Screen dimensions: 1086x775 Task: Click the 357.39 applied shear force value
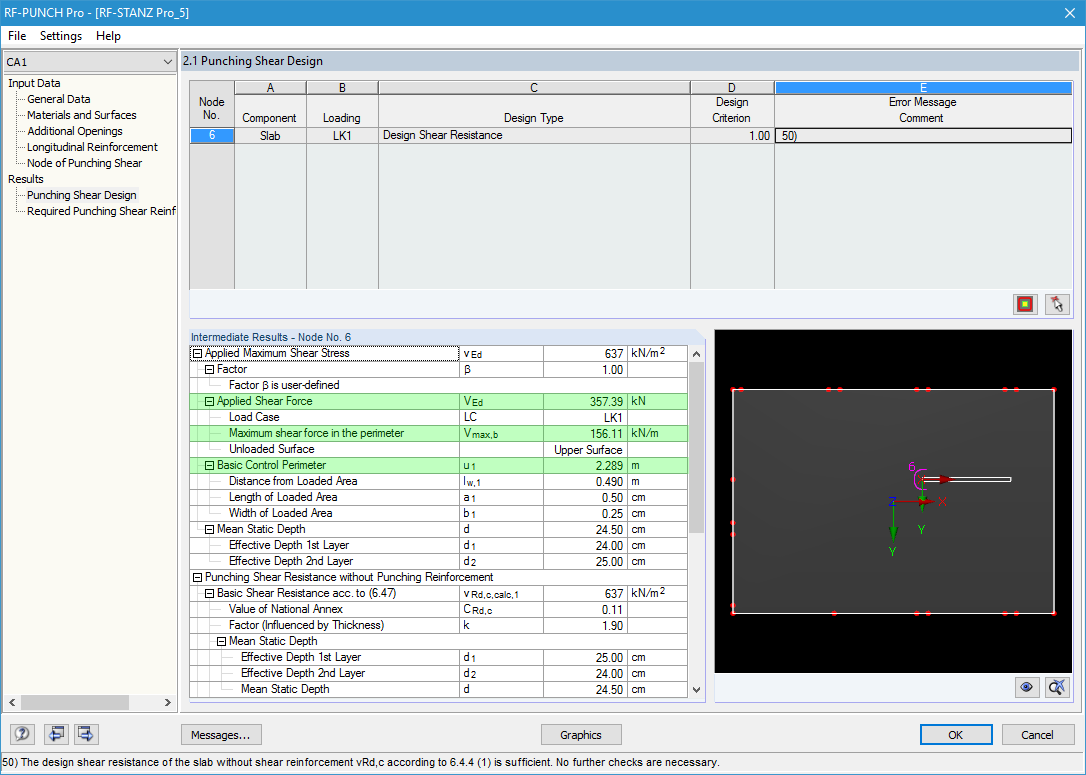tap(585, 402)
